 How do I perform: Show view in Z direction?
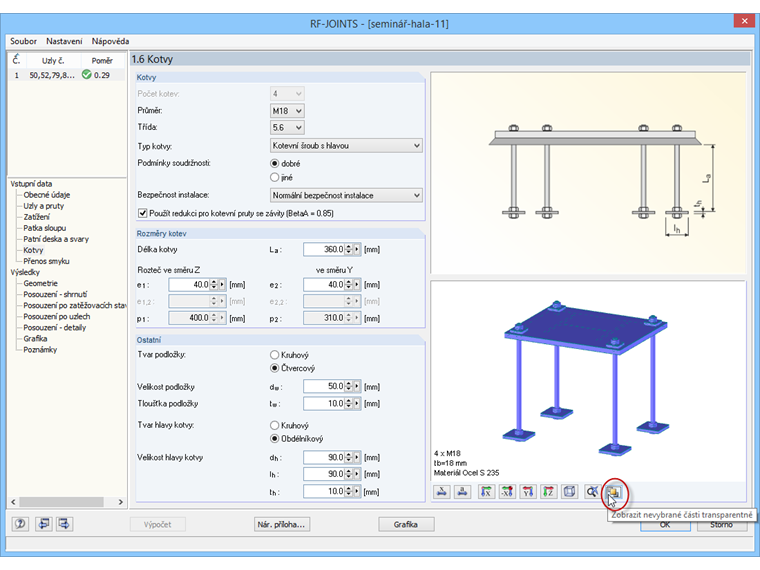click(549, 491)
